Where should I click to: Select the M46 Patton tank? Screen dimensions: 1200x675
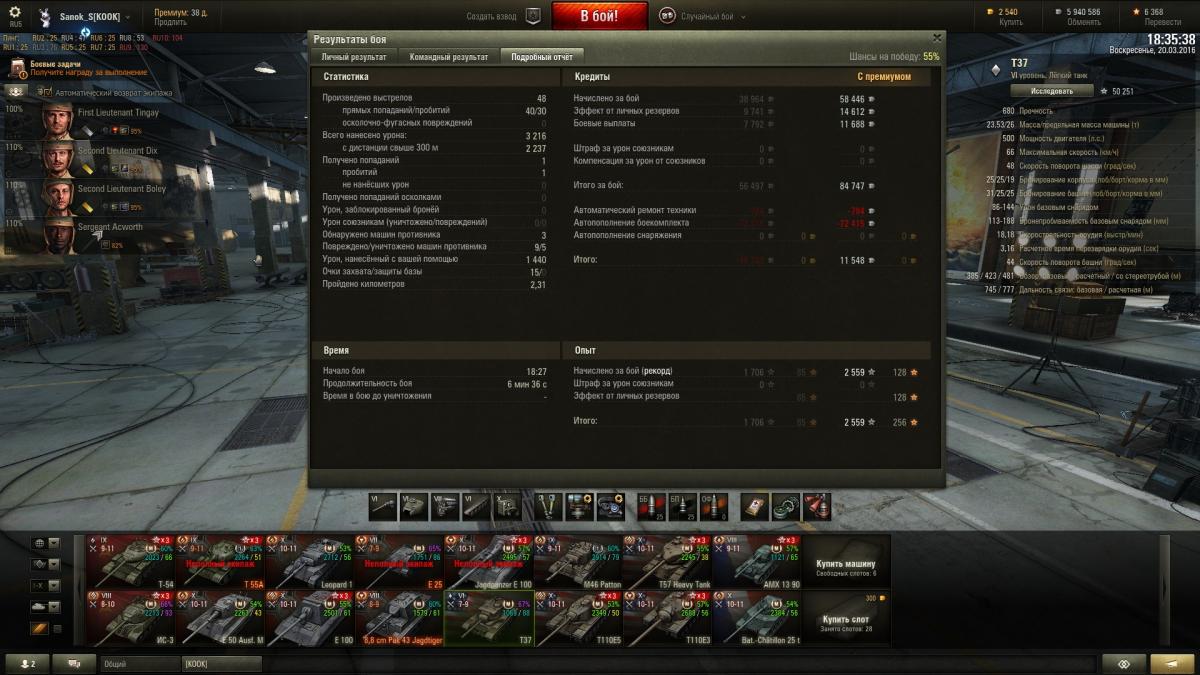pos(579,562)
